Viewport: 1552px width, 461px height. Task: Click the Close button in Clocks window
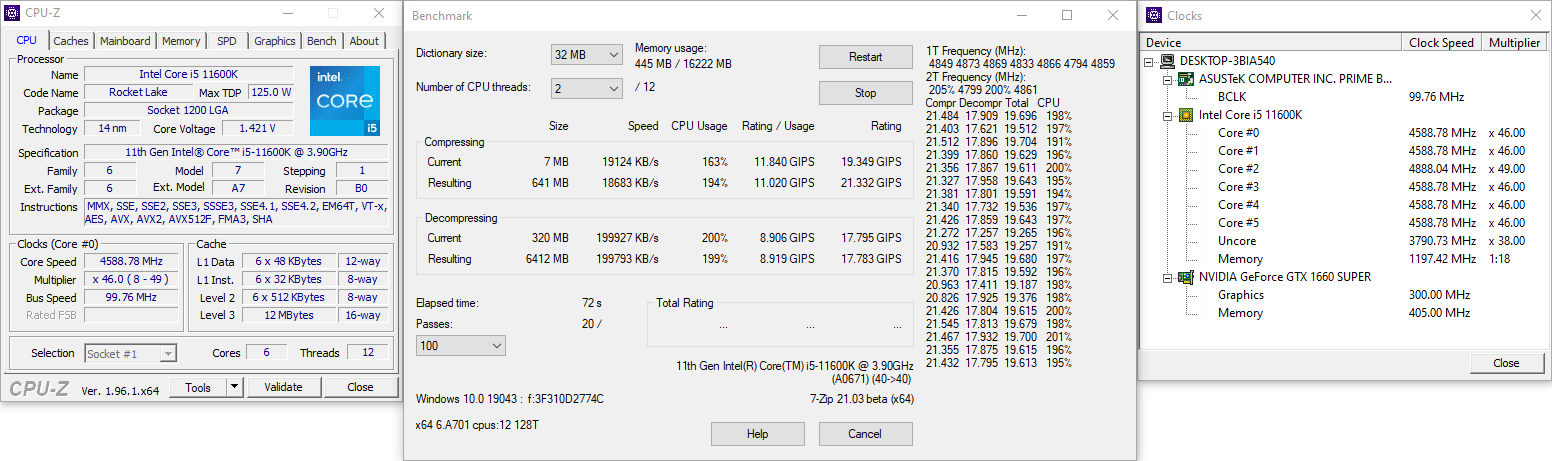pyautogui.click(x=1506, y=363)
